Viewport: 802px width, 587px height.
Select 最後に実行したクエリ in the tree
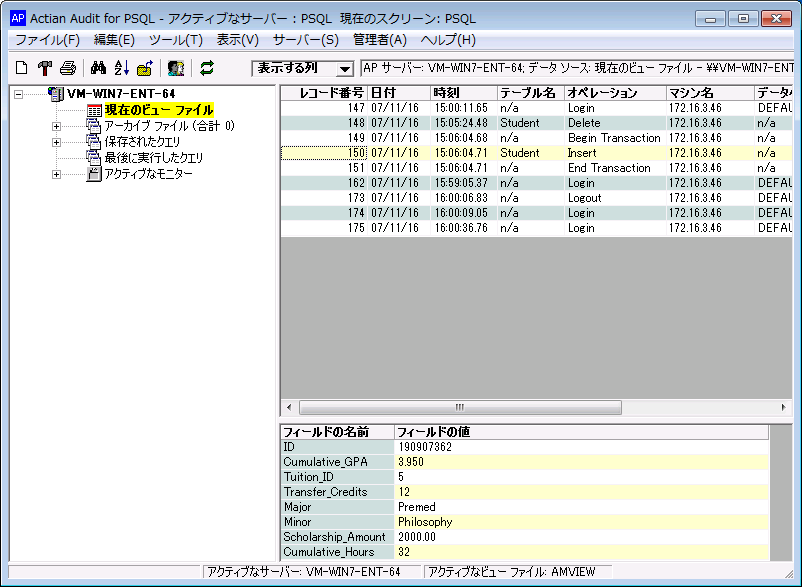pyautogui.click(x=153, y=158)
